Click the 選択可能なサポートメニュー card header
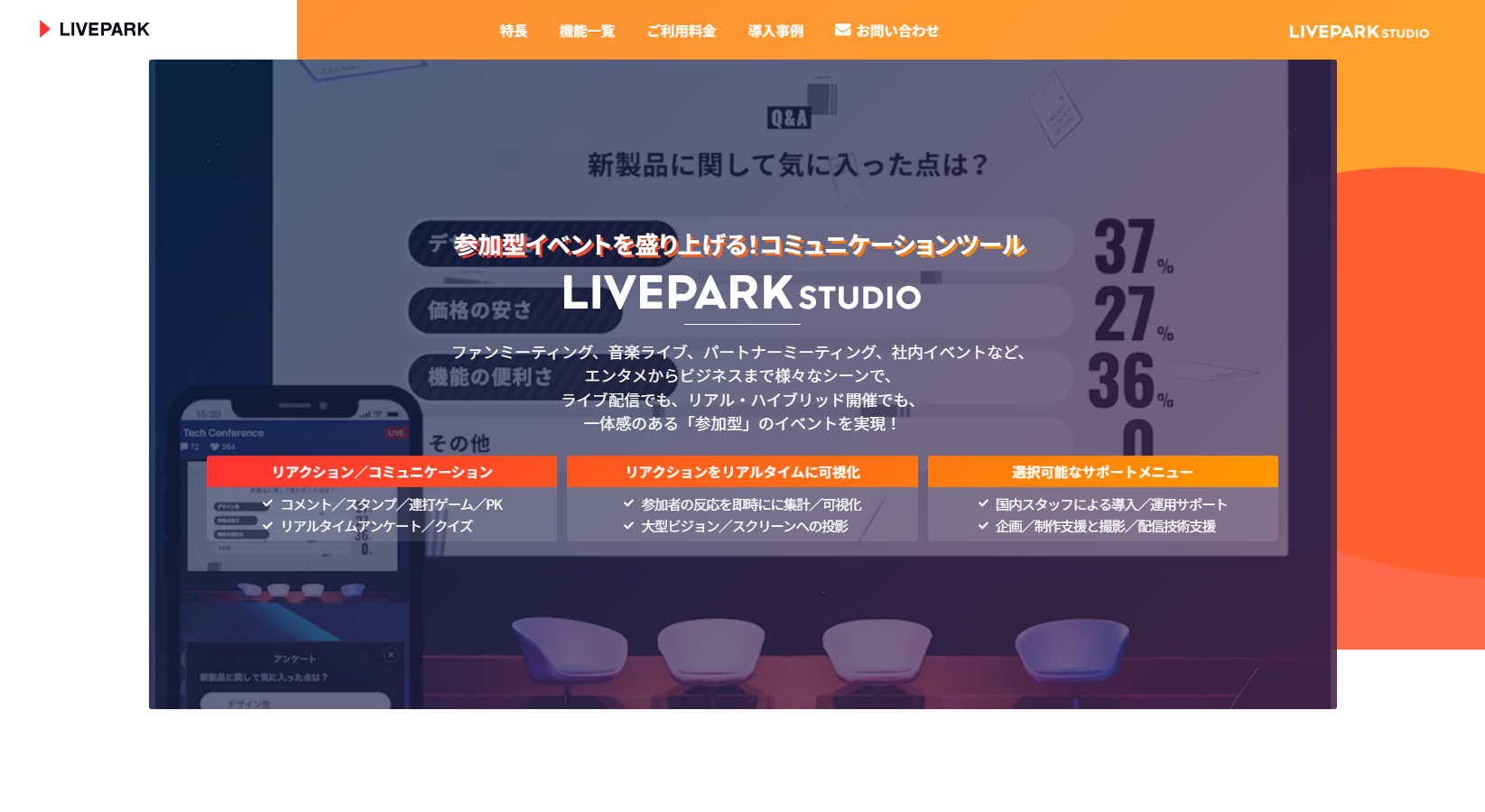This screenshot has height=812, width=1485. [1102, 472]
